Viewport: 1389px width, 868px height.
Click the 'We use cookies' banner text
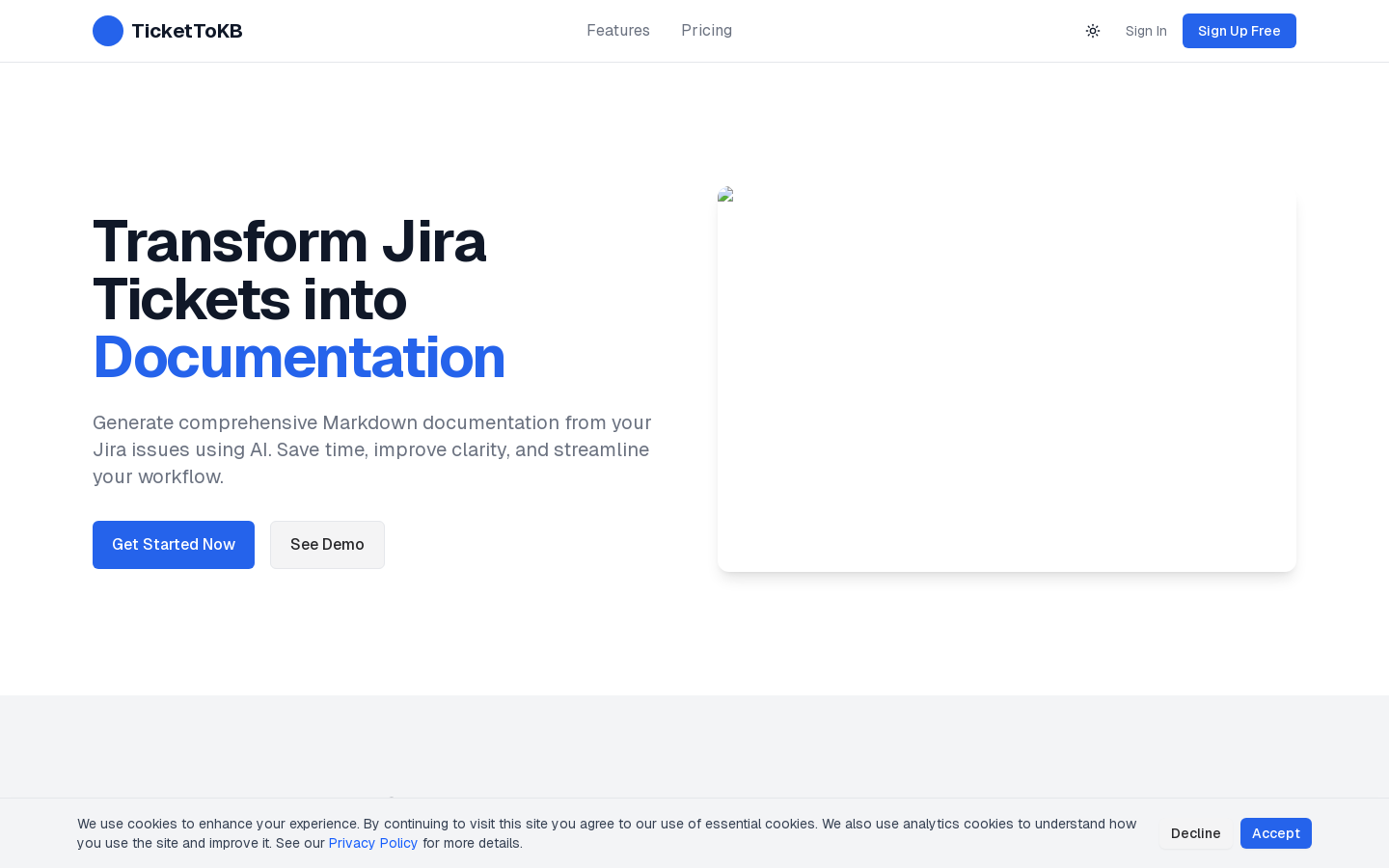pos(608,833)
